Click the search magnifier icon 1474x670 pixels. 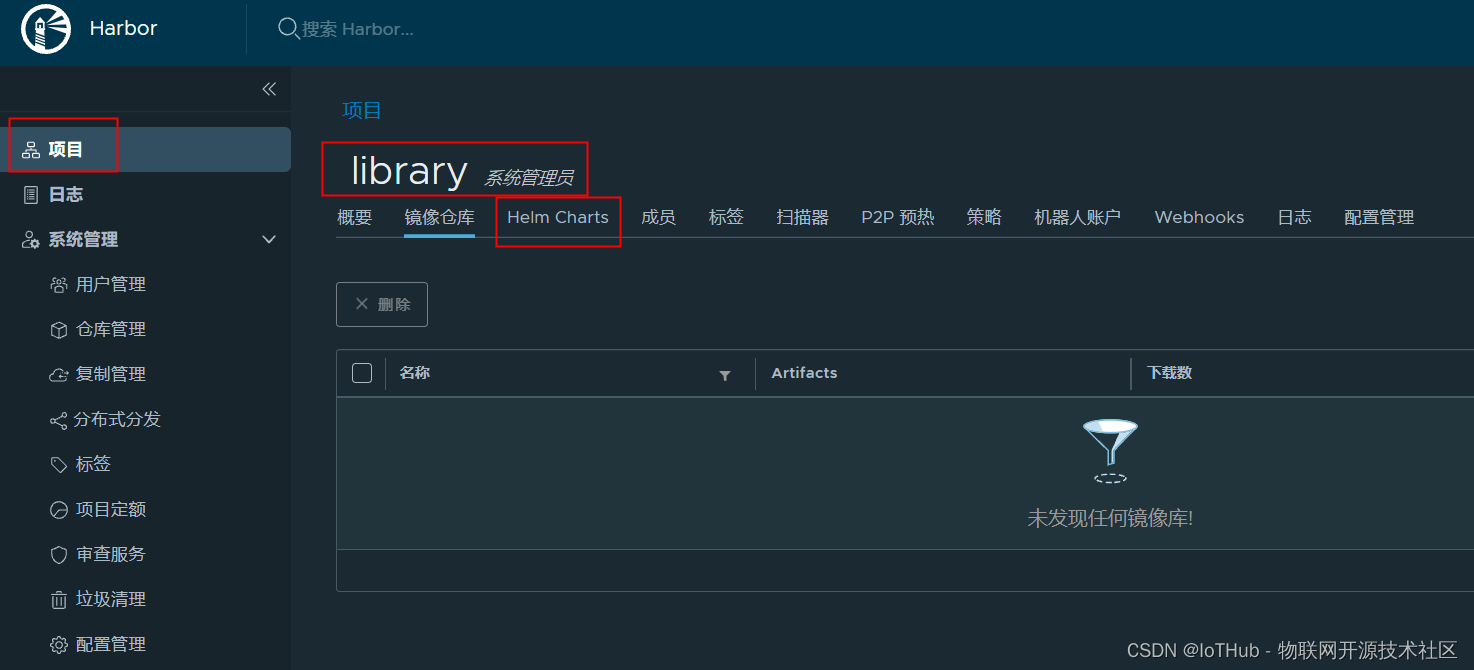tap(289, 29)
